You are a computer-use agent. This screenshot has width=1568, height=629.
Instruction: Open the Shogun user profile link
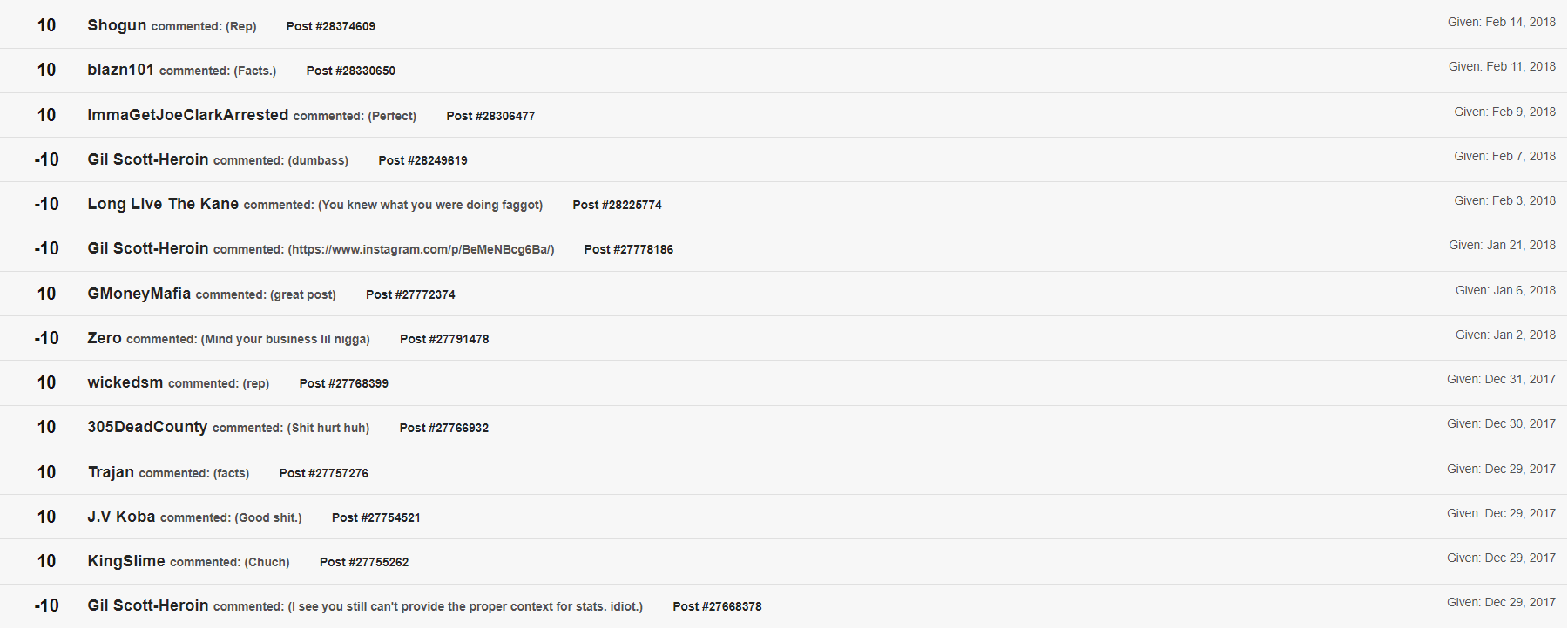(x=117, y=25)
